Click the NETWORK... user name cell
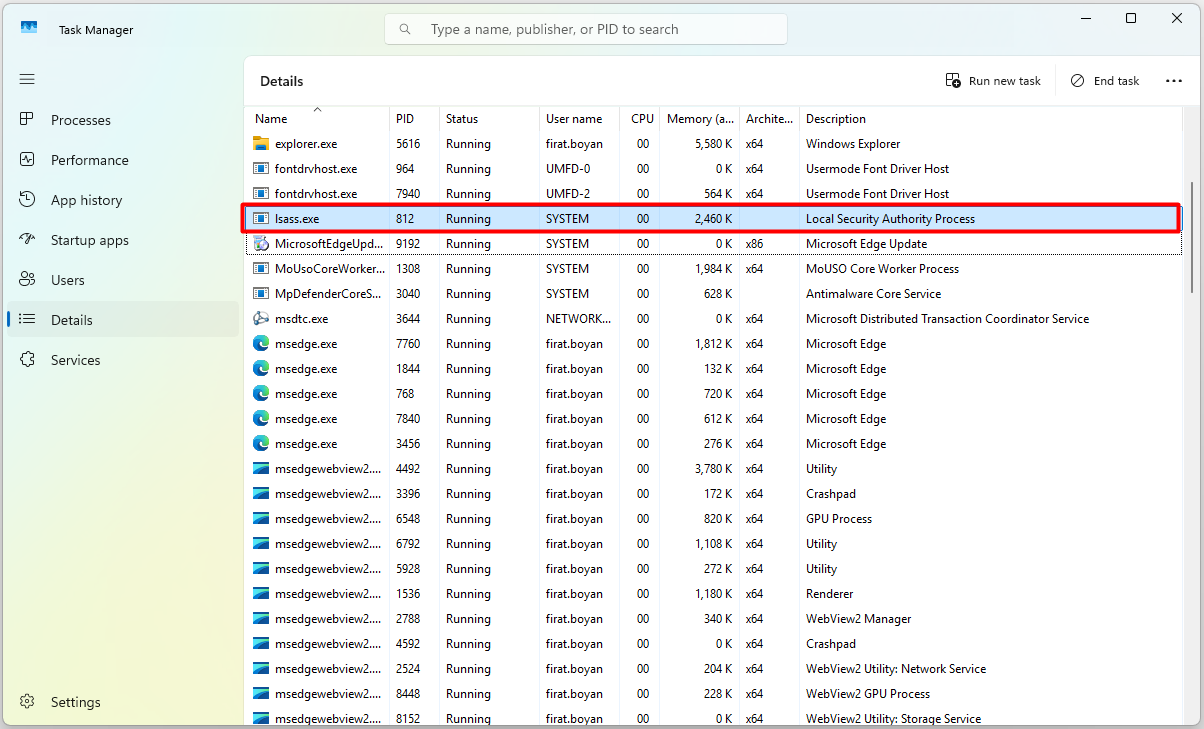 [578, 319]
